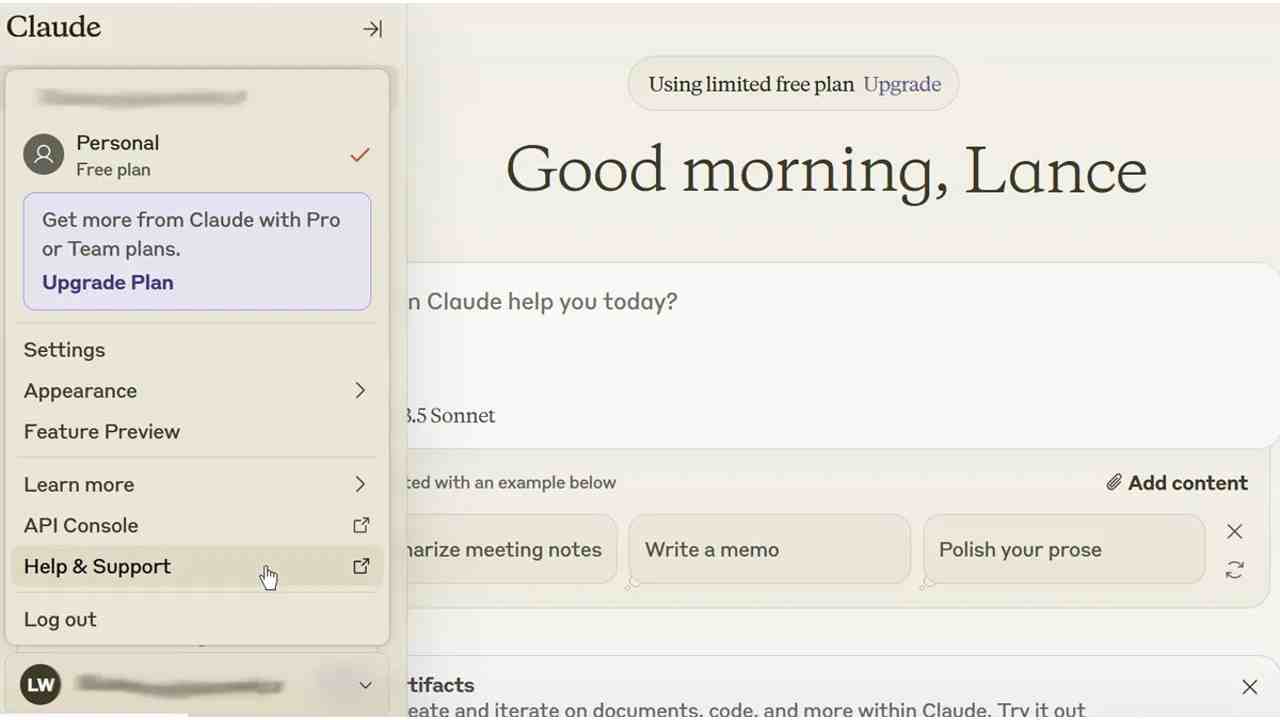Toggle the account menu chevron at bottom
1280x720 pixels.
tap(365, 685)
